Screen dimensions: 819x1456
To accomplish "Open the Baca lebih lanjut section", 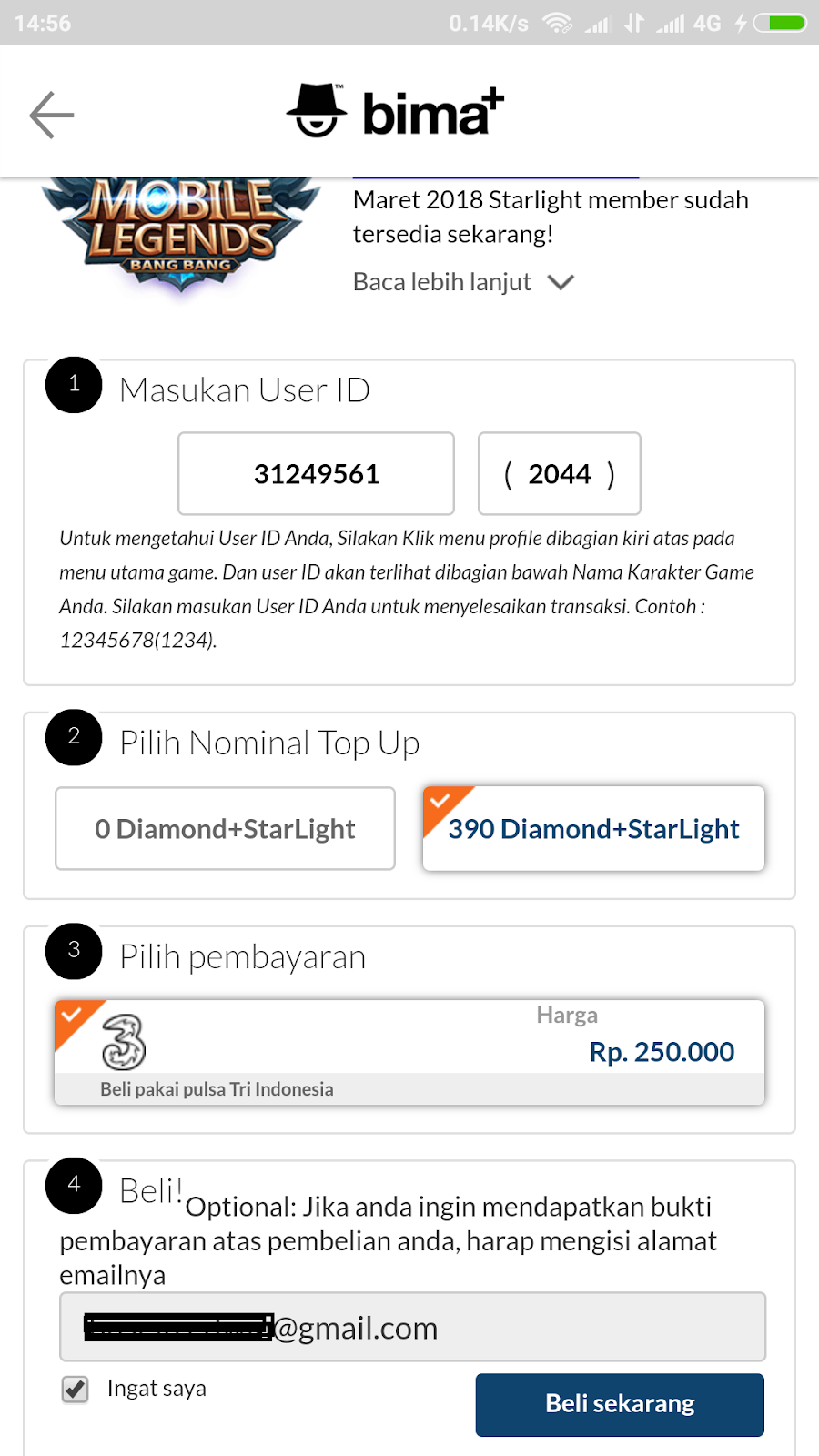I will point(441,281).
